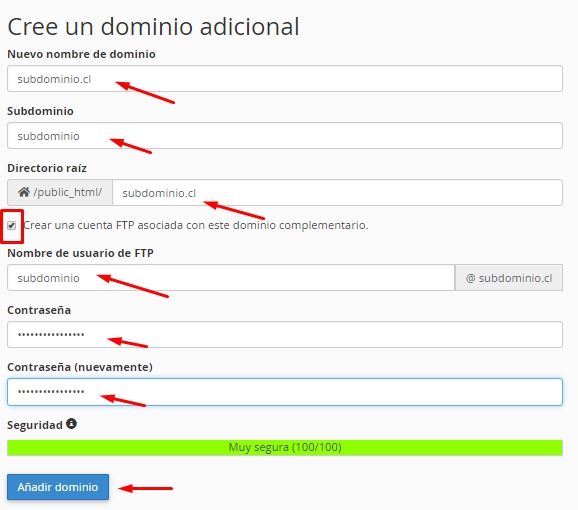Click the 'Contraseña (nuevamente)' label
578x510 pixels.
80,367
